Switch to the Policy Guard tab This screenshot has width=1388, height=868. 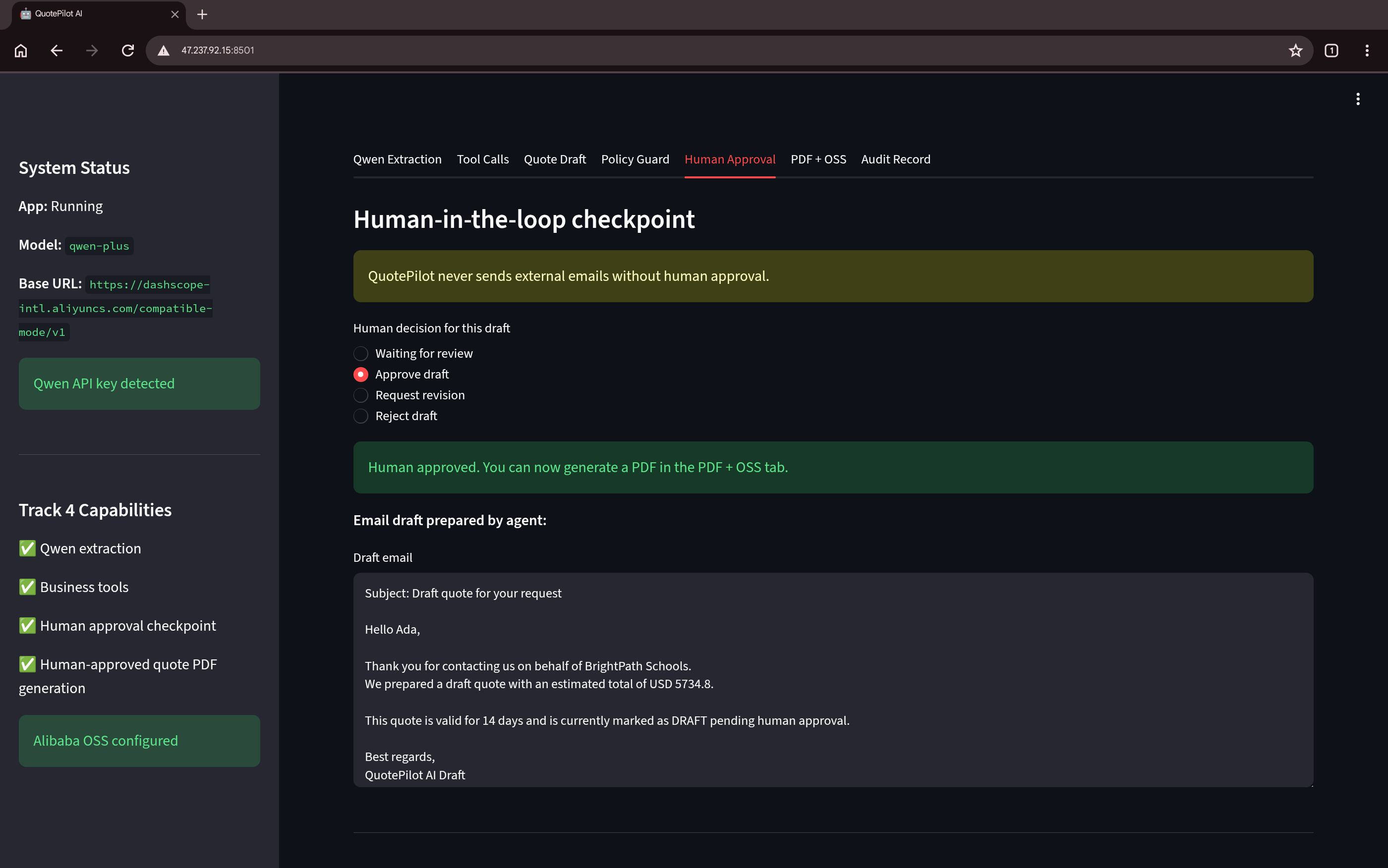[x=635, y=160]
